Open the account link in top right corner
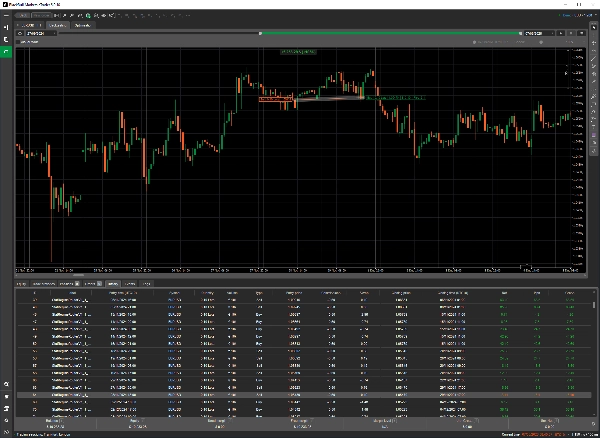Viewport: 600px width, 438px height. (x=574, y=15)
